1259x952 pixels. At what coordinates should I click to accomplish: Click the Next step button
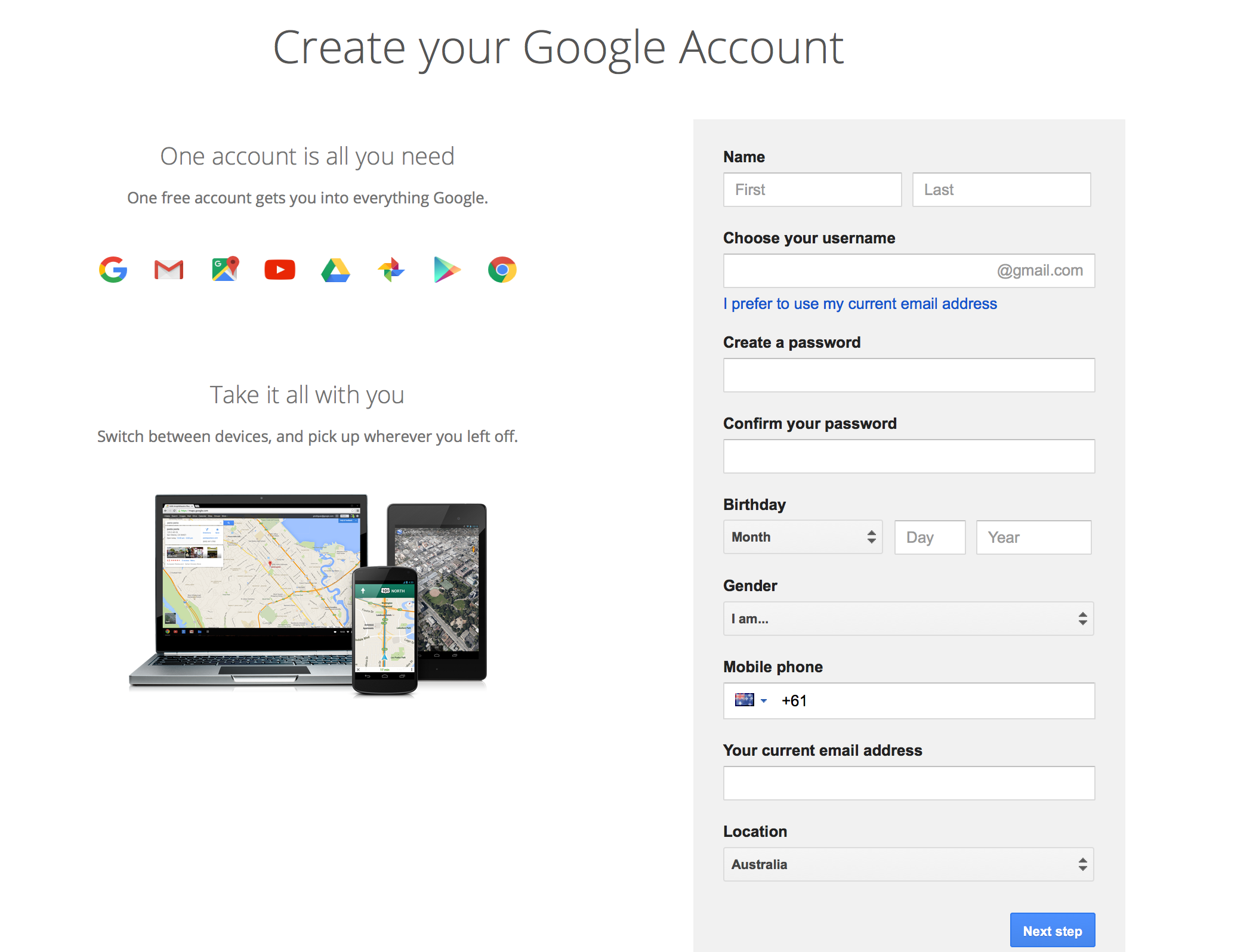[1052, 931]
